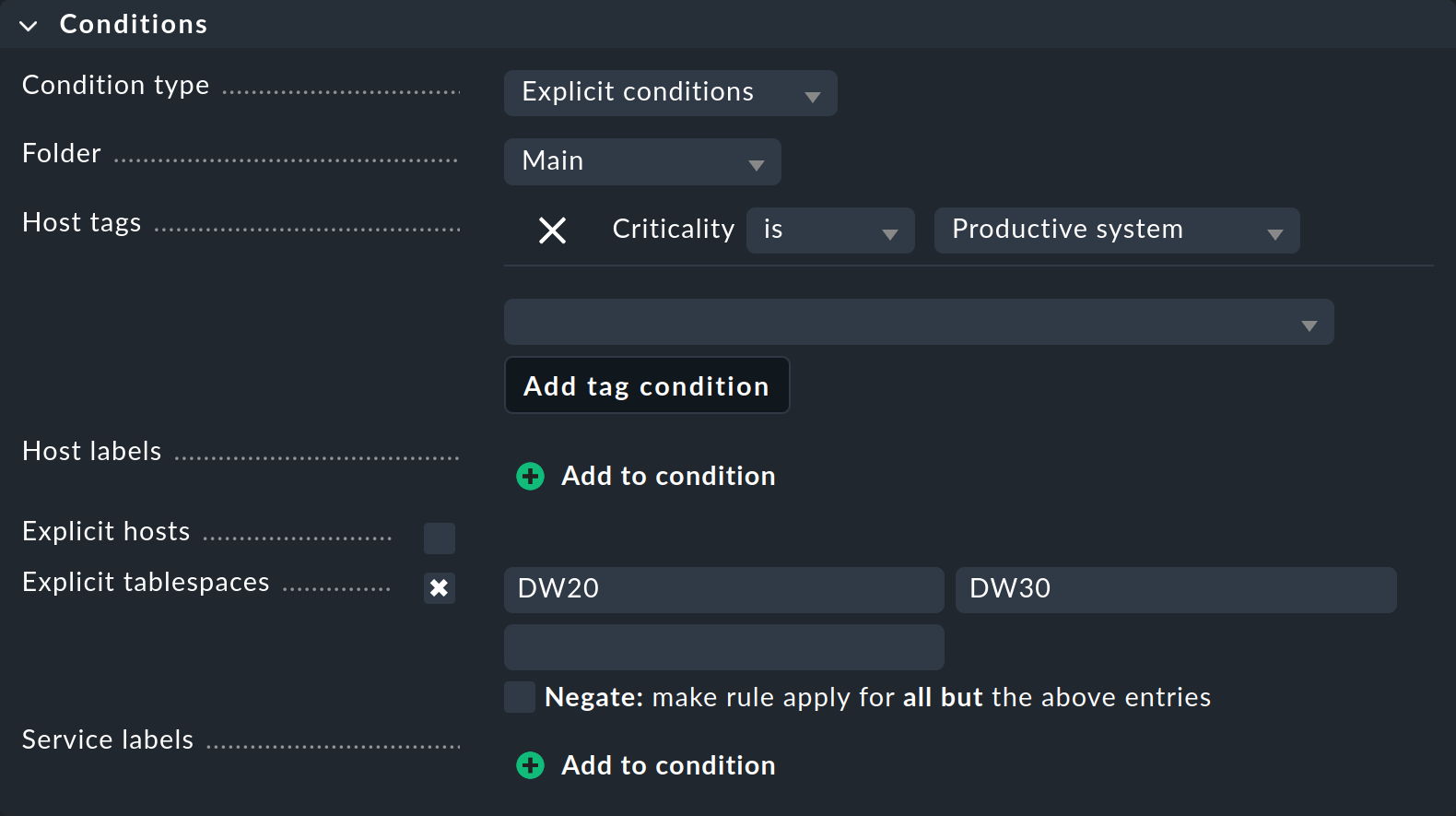Click the empty tablespace input field
The image size is (1456, 816).
(x=724, y=647)
